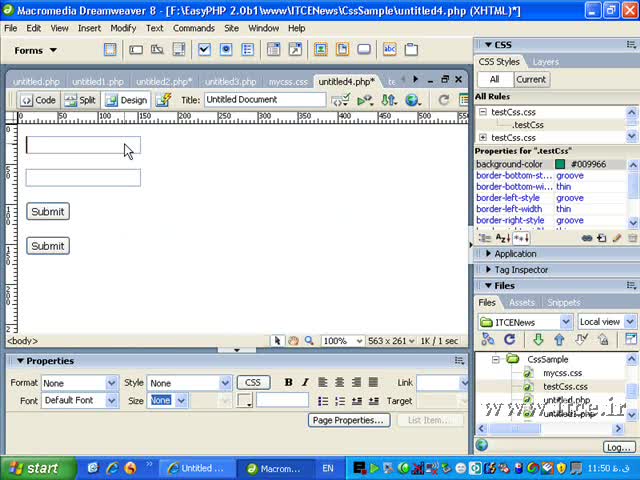The image size is (640, 480).
Task: Toggle Live Data view icon
Action: [163, 100]
